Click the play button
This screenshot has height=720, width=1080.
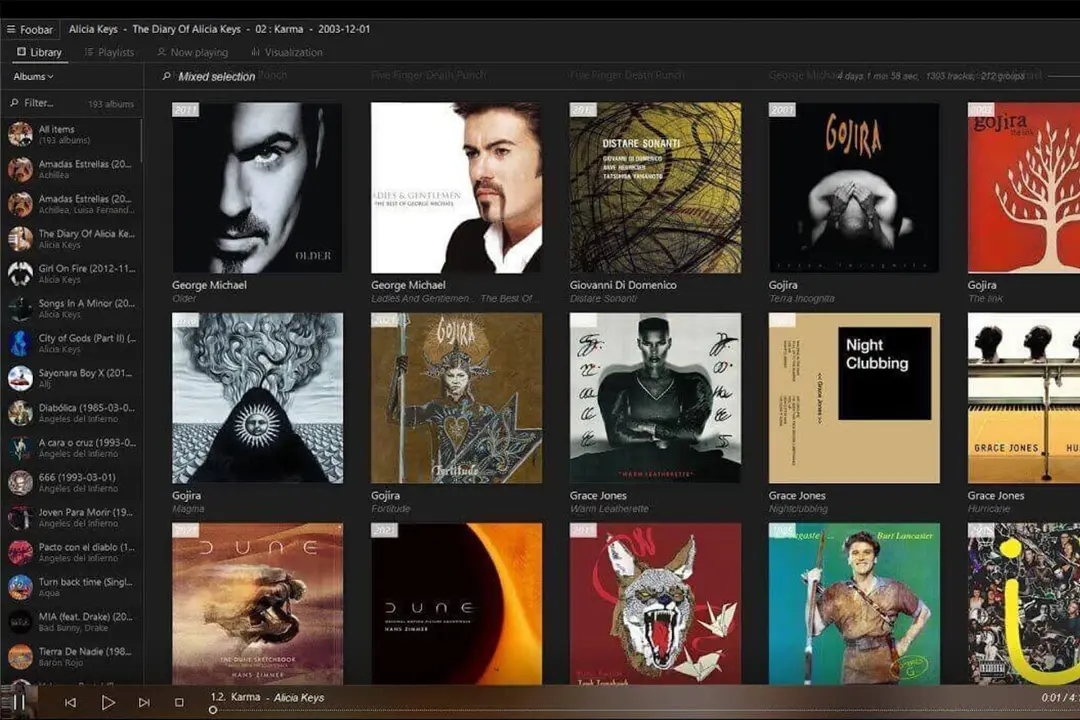tap(108, 703)
